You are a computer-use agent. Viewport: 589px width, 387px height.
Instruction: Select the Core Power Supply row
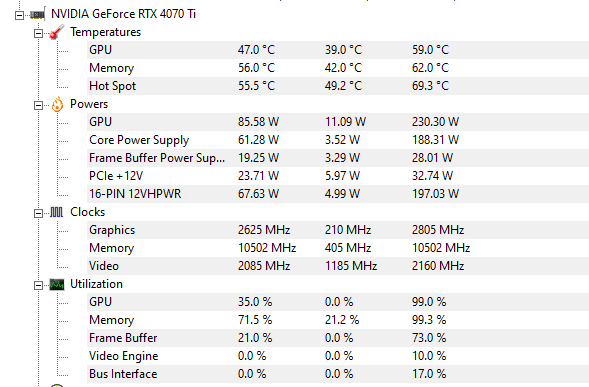(338, 140)
